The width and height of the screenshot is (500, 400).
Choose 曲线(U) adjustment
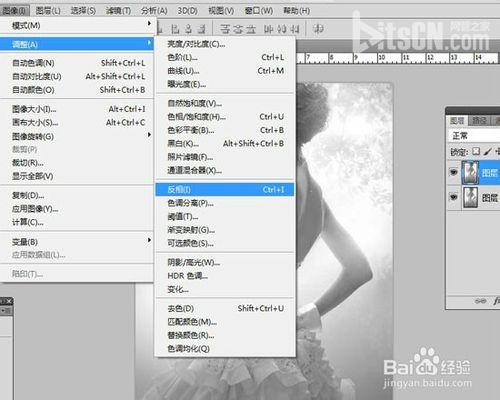pos(225,71)
